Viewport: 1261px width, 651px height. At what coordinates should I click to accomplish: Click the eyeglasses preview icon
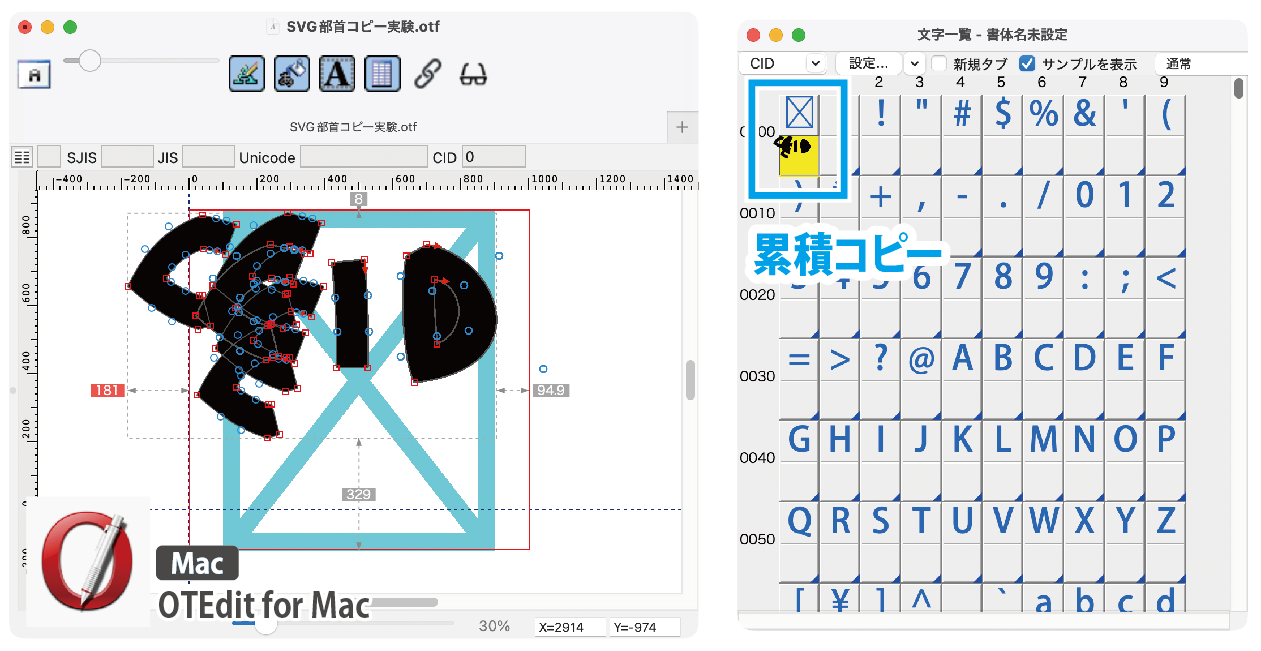473,73
